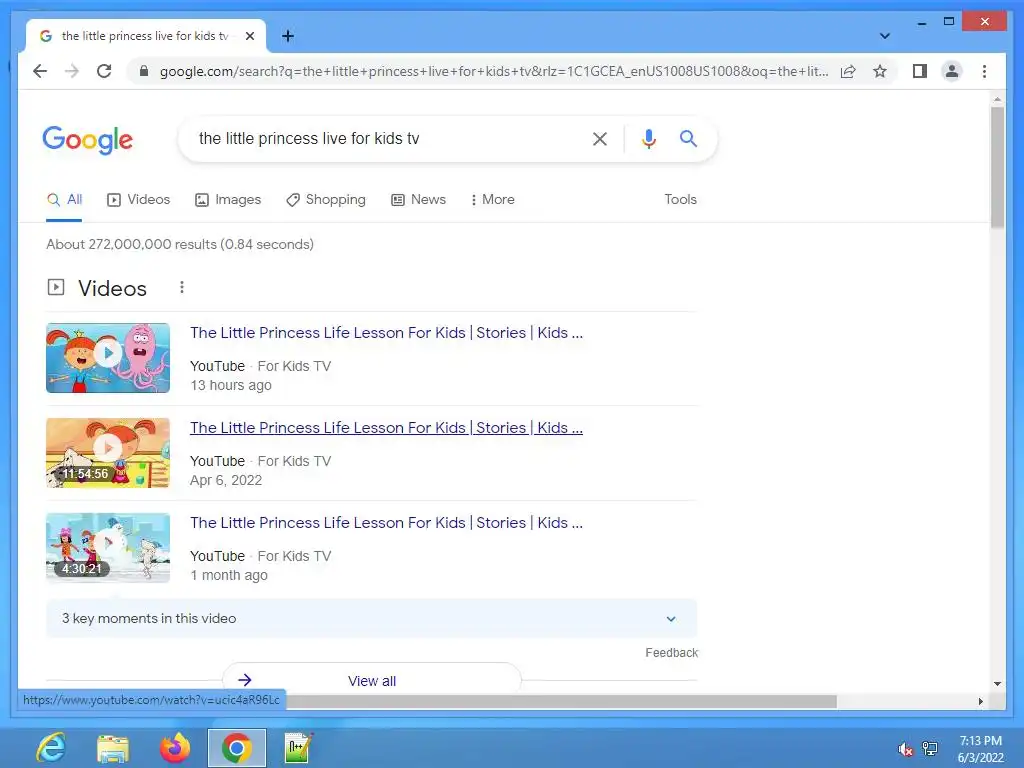The height and width of the screenshot is (768, 1024).
Task: Click the Videos section heading
Action: point(112,288)
